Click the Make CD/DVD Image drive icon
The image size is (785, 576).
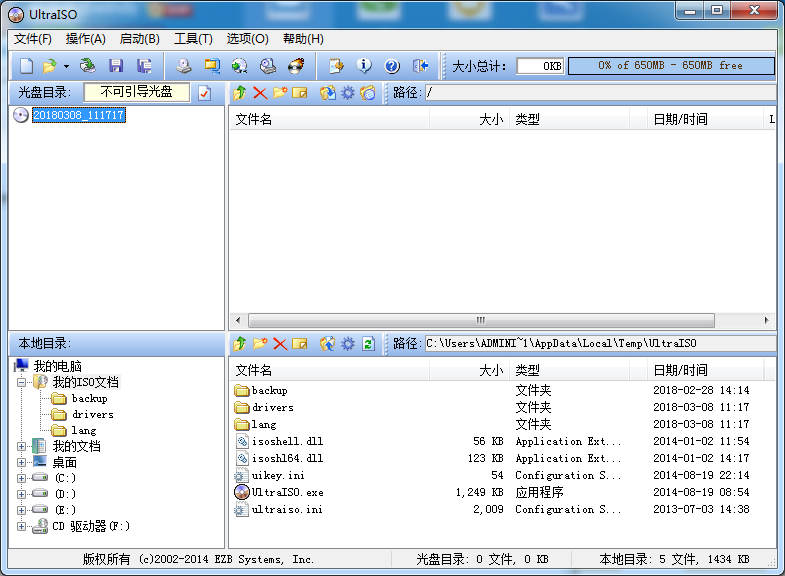click(184, 66)
